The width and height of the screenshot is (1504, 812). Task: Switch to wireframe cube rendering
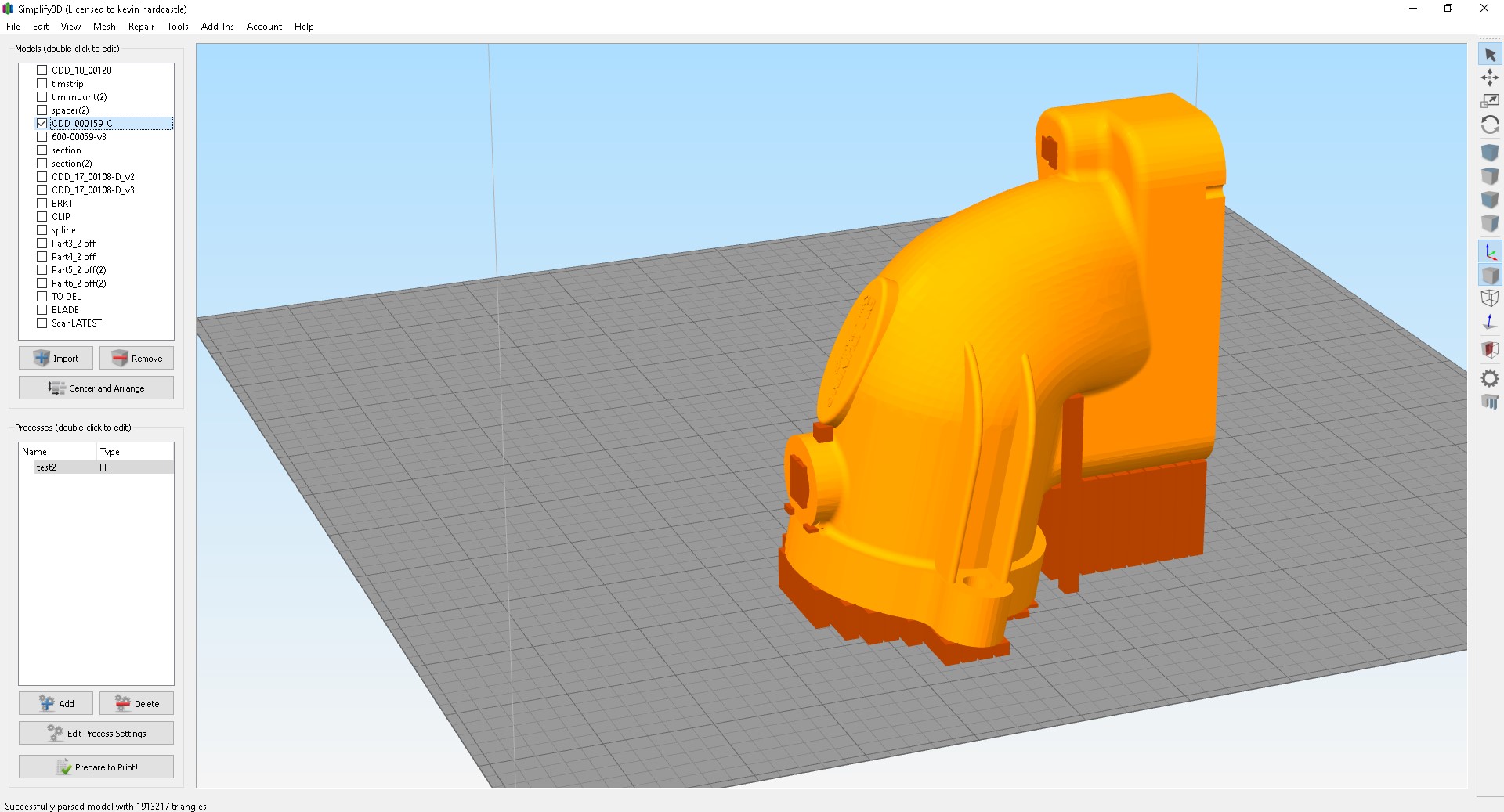coord(1490,298)
